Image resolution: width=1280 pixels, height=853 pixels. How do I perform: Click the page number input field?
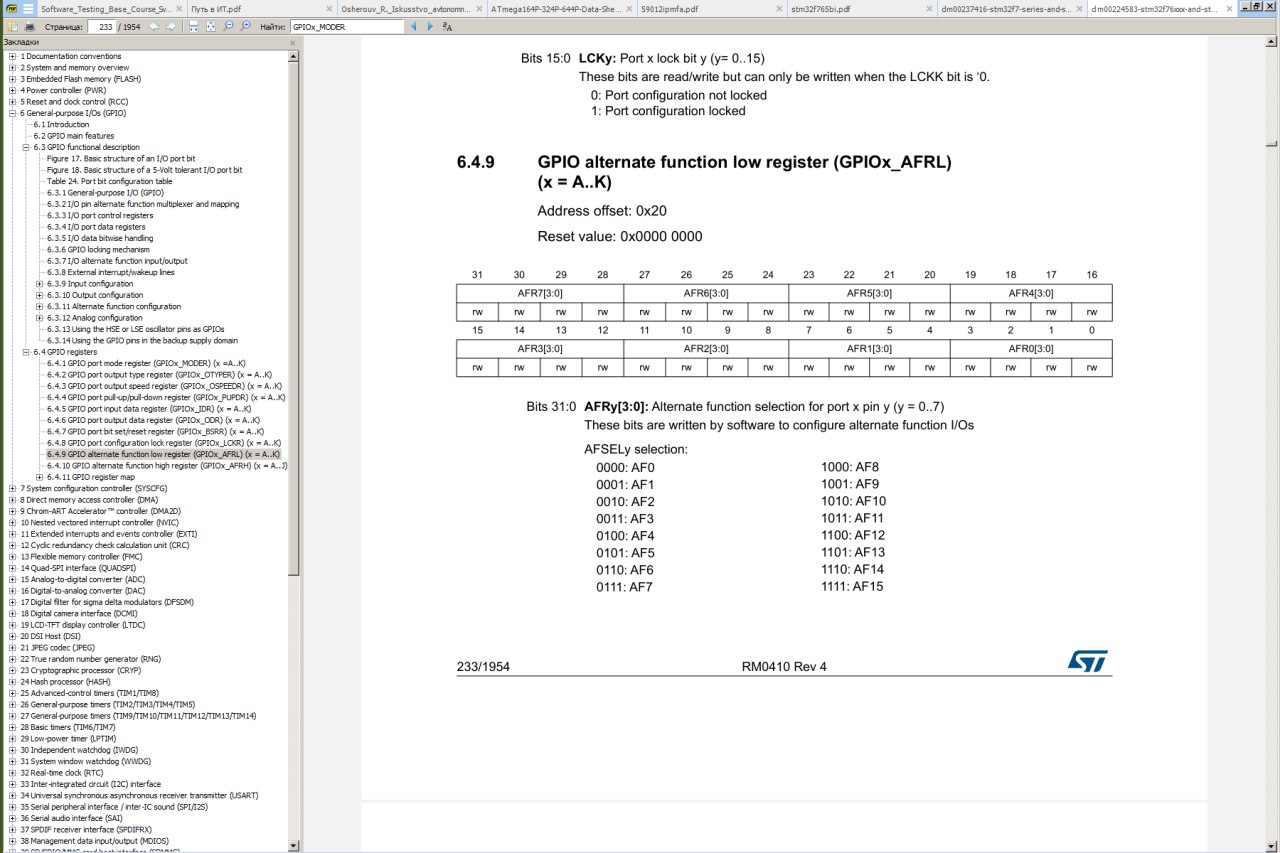[x=101, y=26]
